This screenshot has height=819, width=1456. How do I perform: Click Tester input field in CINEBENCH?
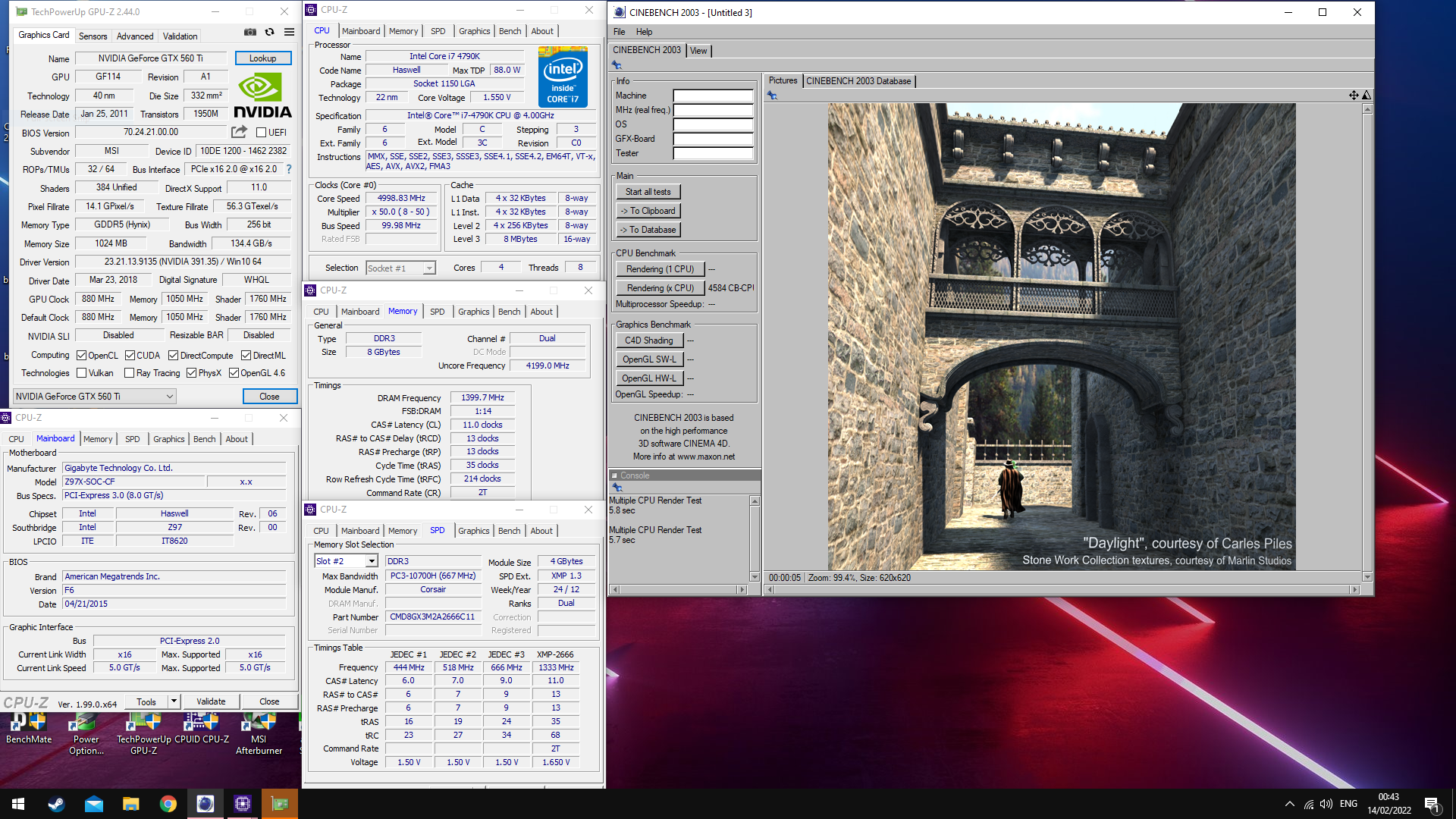point(713,154)
